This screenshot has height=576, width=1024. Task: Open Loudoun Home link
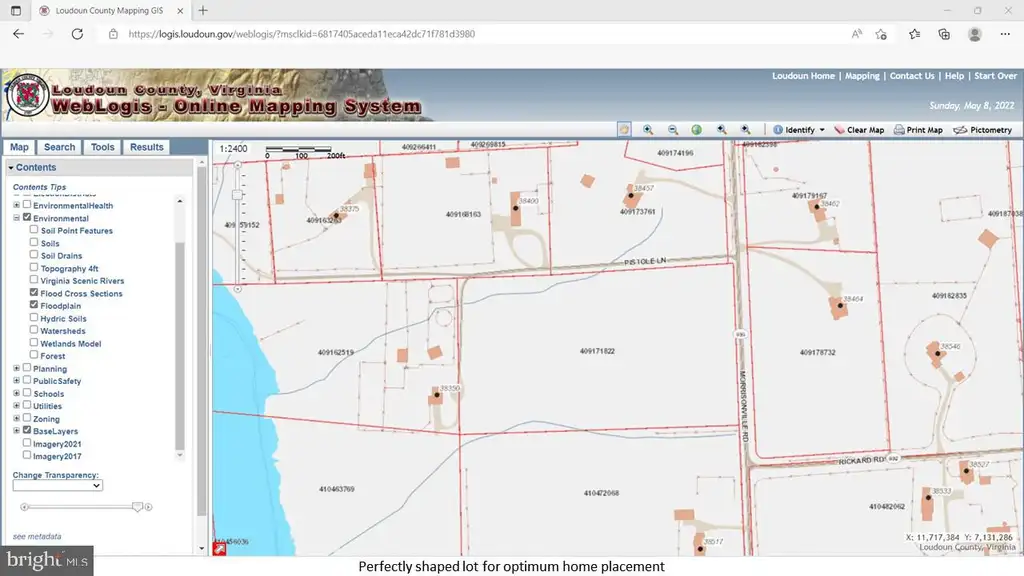click(x=803, y=76)
